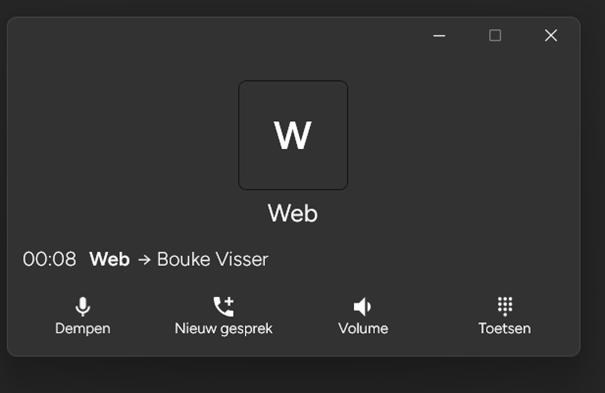Open volume control using the speaker icon
The width and height of the screenshot is (605, 393).
point(363,307)
